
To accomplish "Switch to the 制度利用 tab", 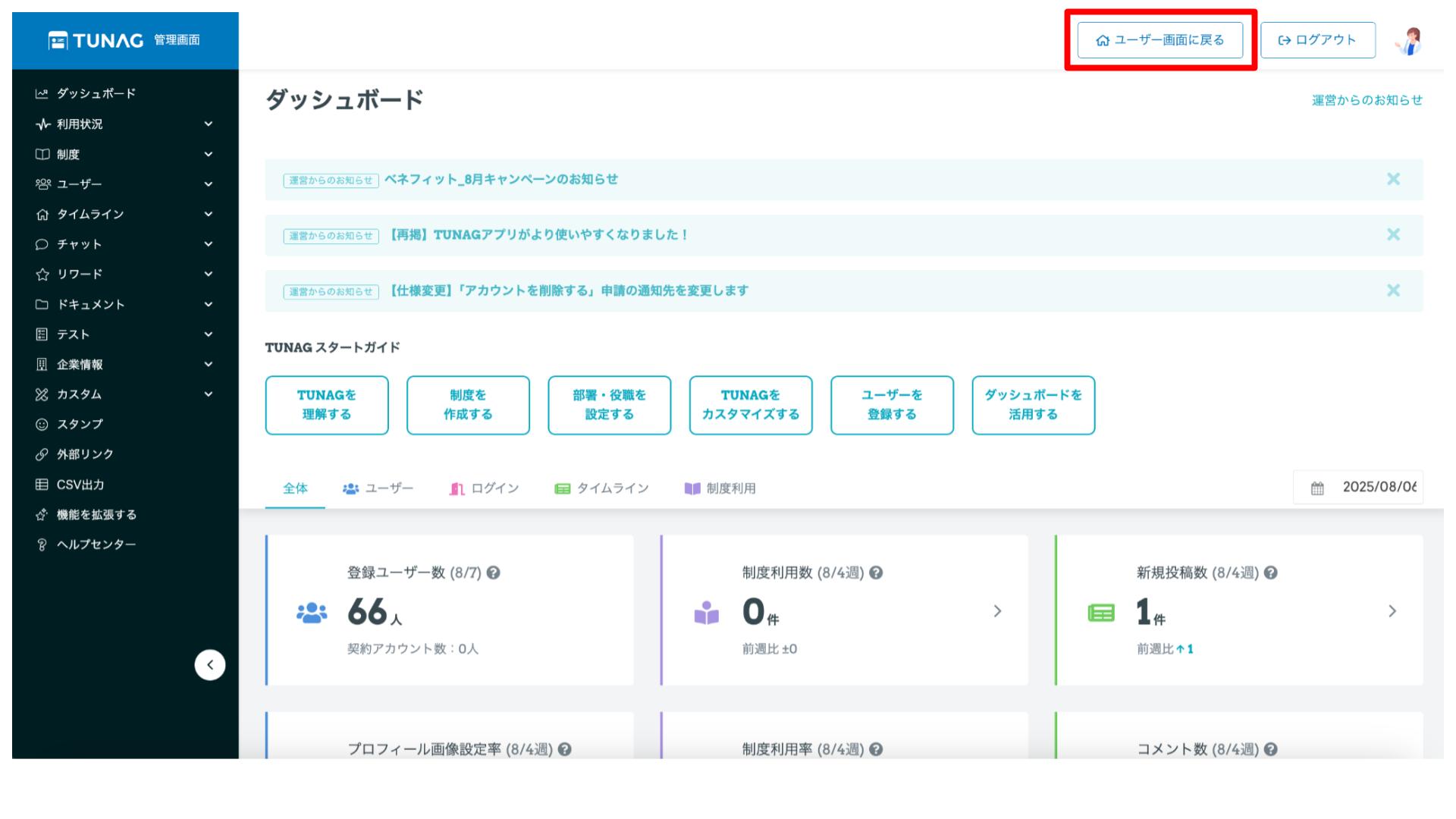I will pyautogui.click(x=720, y=488).
